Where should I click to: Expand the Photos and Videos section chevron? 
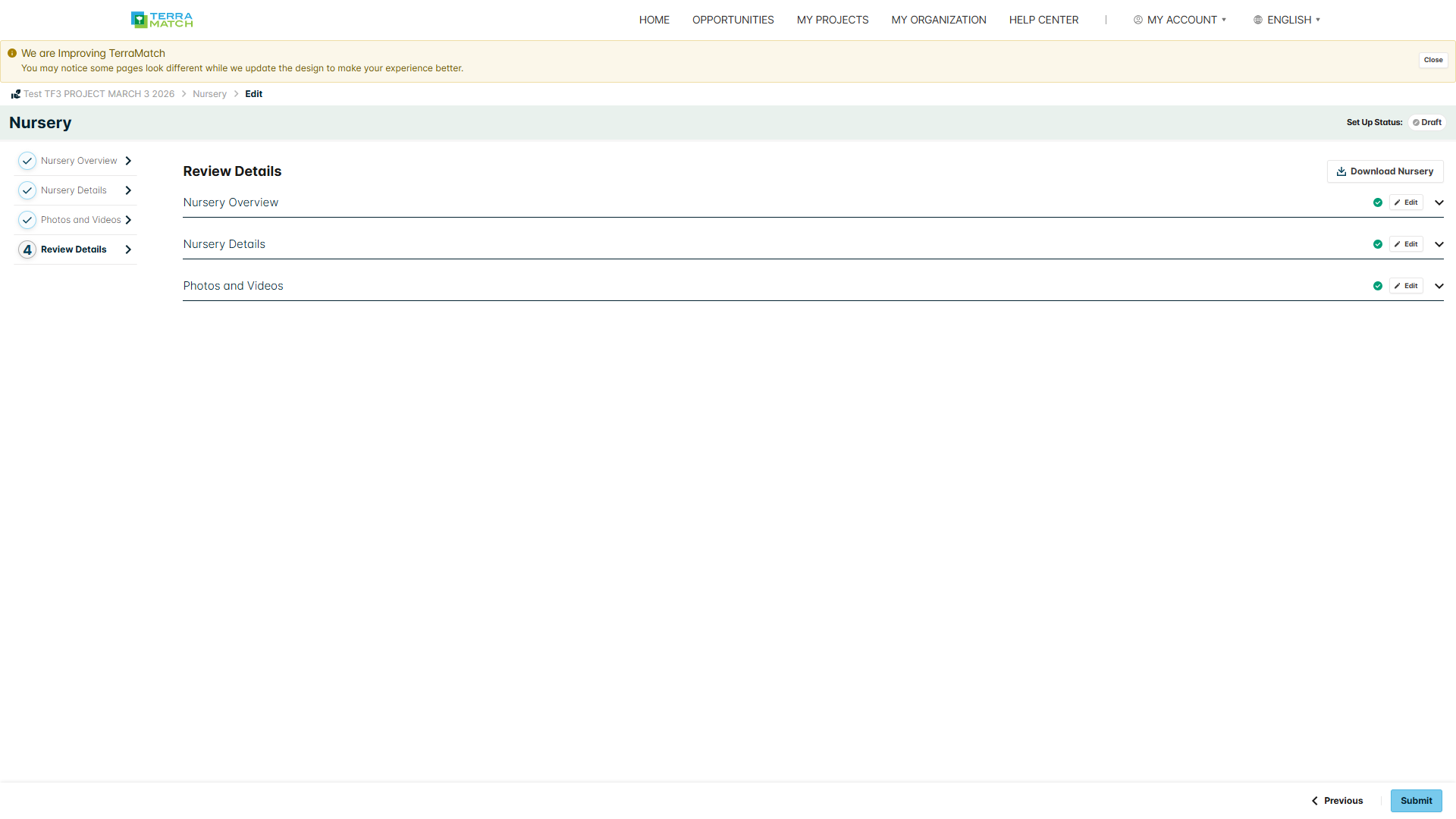[1439, 286]
